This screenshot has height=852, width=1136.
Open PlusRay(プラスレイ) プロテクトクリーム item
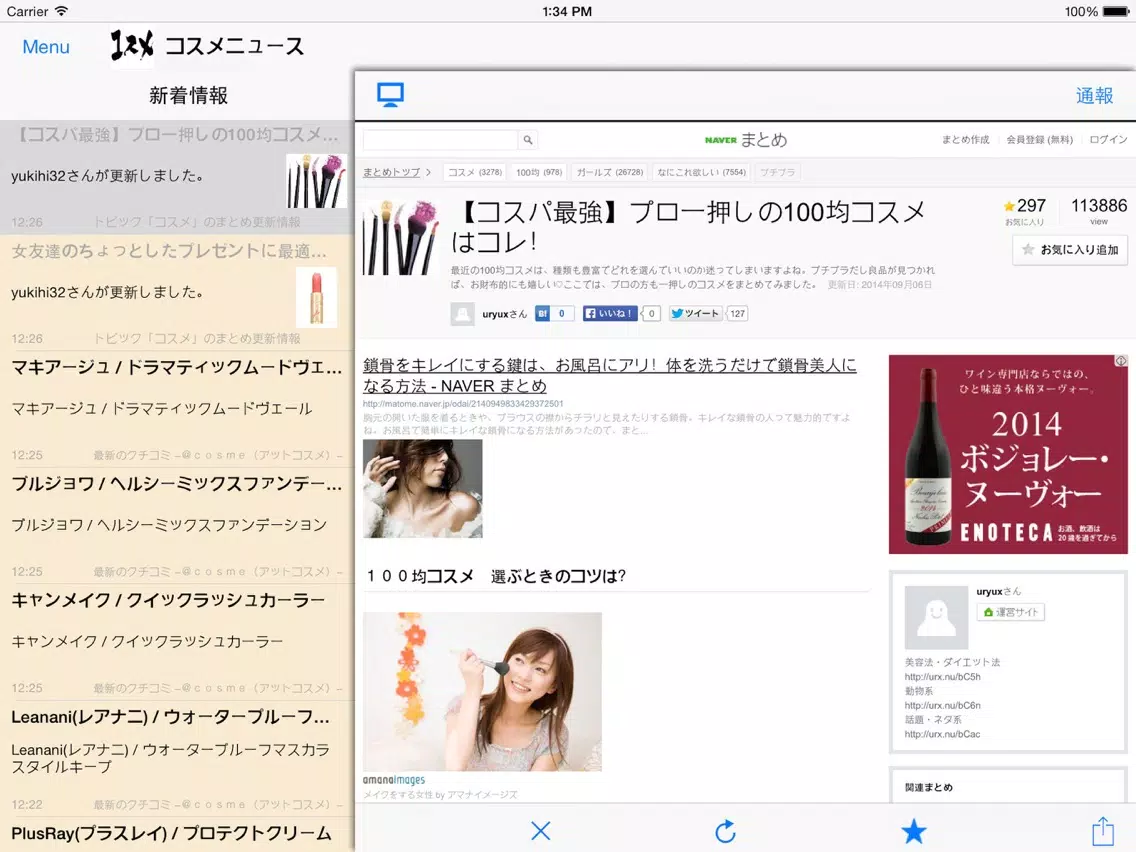click(x=177, y=835)
